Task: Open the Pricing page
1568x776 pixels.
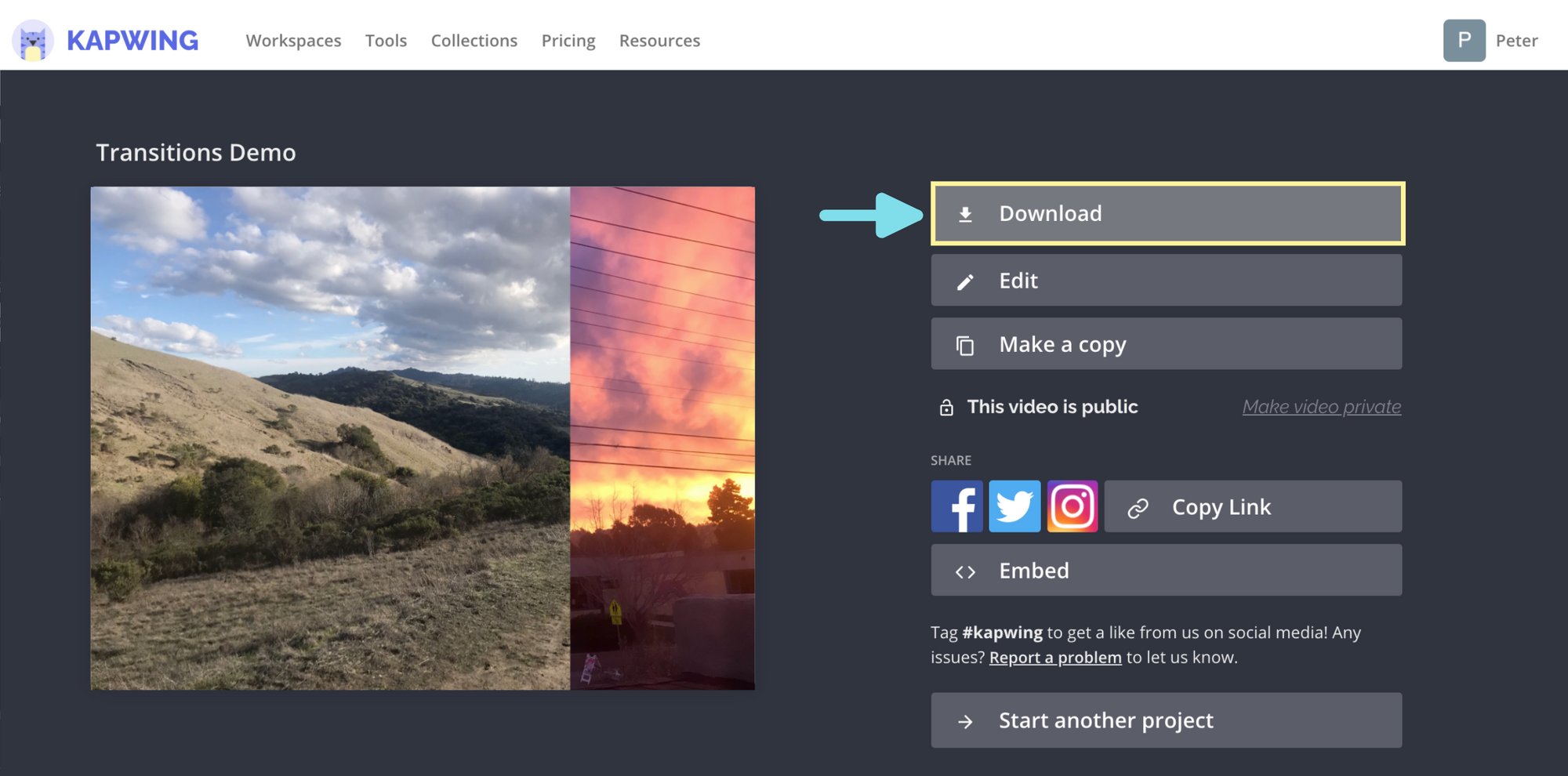Action: tap(568, 41)
